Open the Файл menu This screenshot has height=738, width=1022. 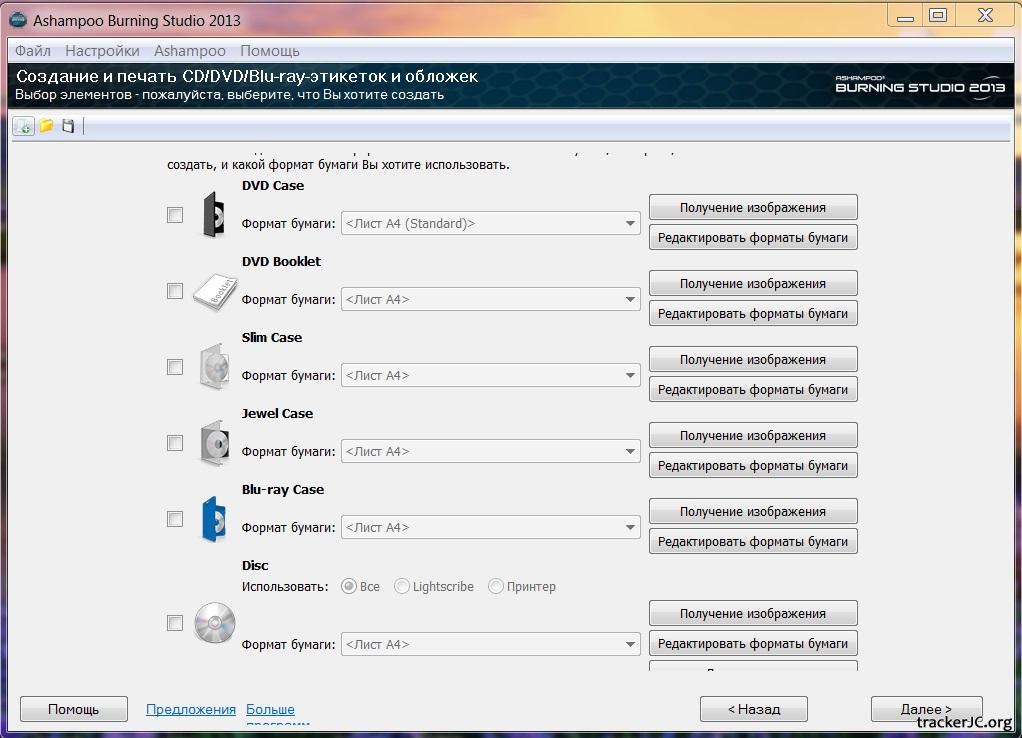[33, 51]
